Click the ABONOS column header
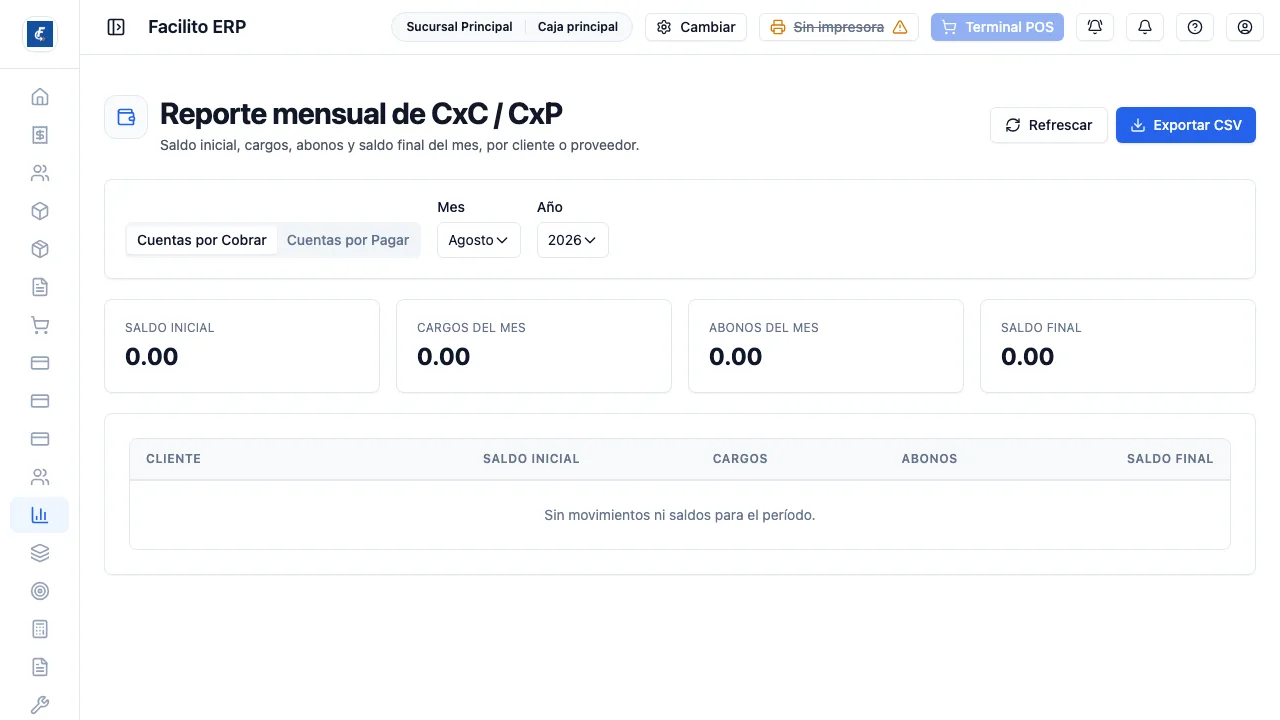The image size is (1280, 720). [x=929, y=459]
